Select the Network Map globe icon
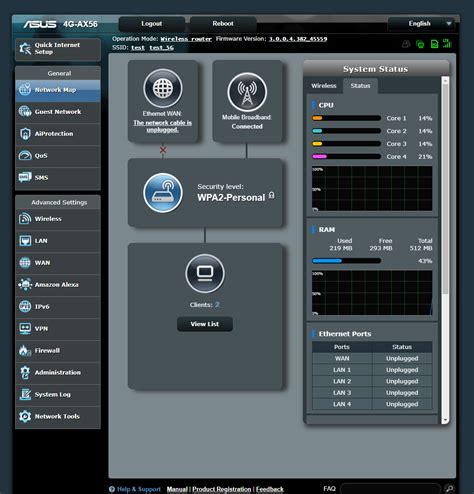Viewport: 474px width, 494px height. pyautogui.click(x=25, y=89)
